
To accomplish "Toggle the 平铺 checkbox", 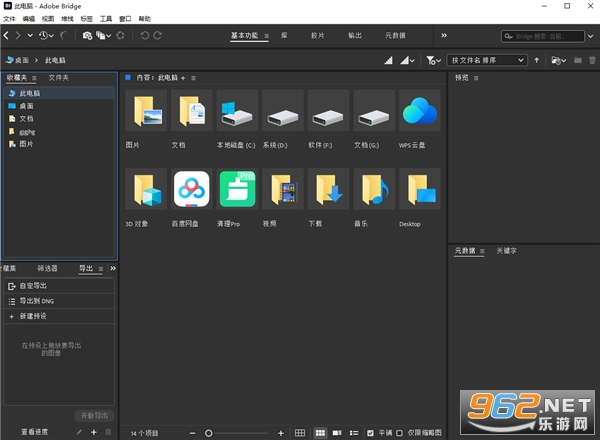I will (370, 433).
